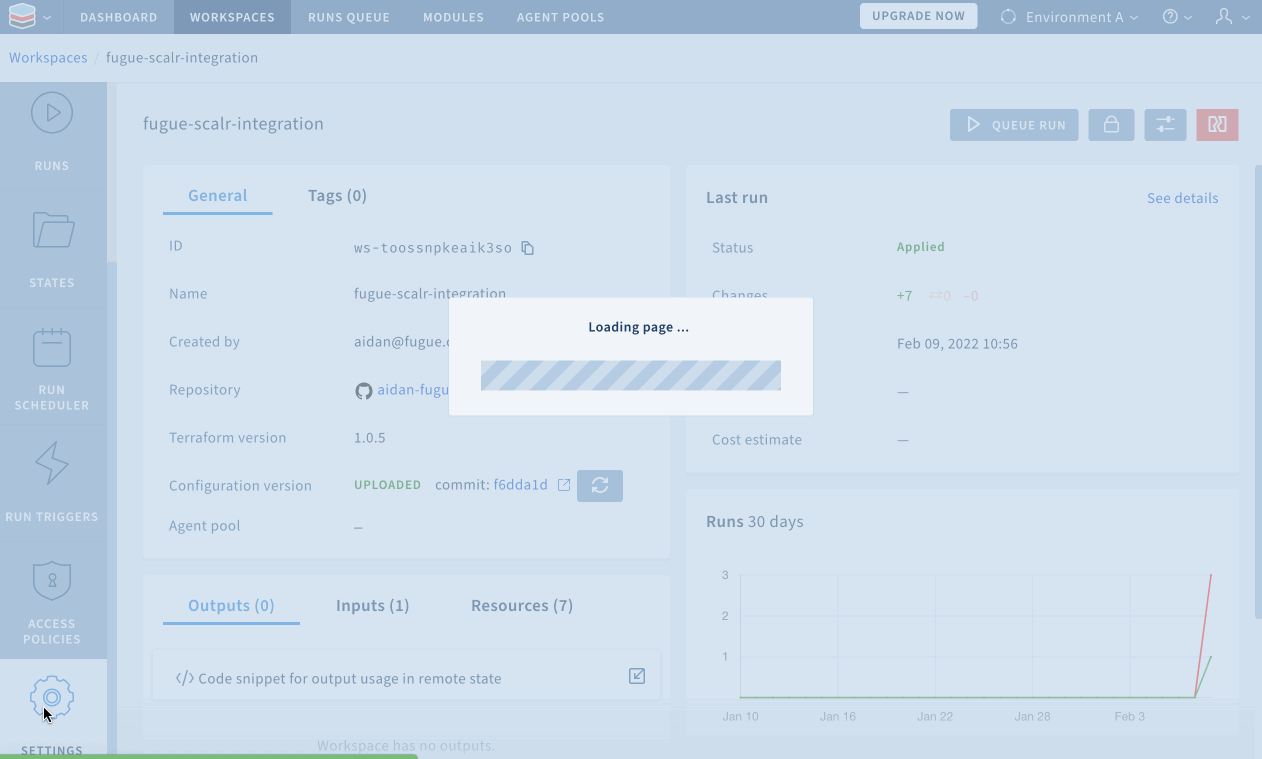Click the Terraform version 1.0.5 value
The image size is (1262, 759).
[x=369, y=438]
